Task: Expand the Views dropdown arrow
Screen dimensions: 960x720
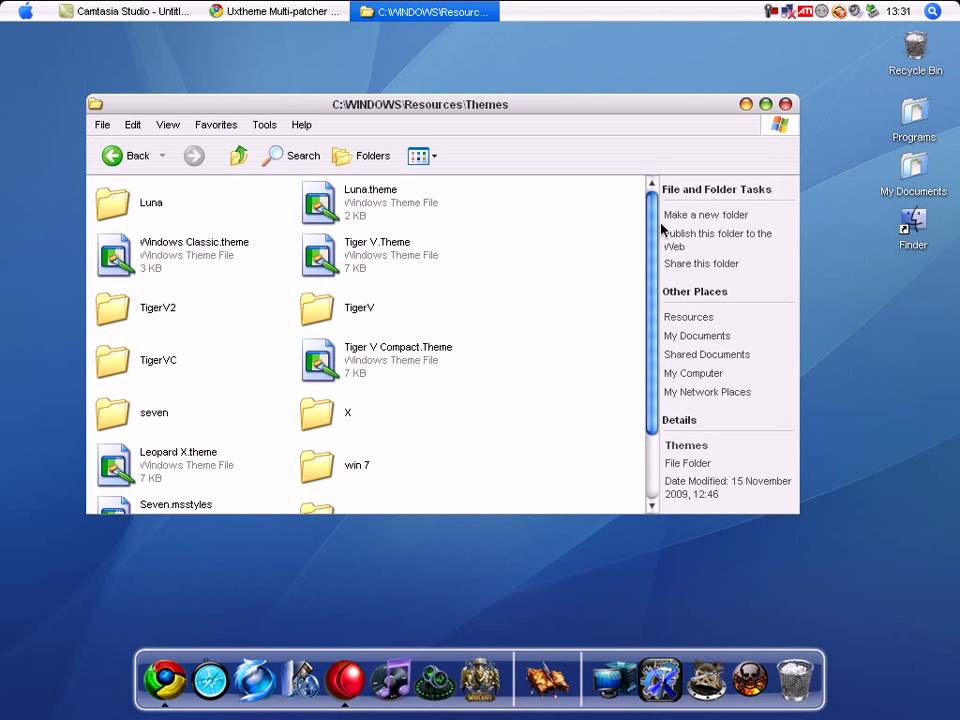Action: click(435, 156)
